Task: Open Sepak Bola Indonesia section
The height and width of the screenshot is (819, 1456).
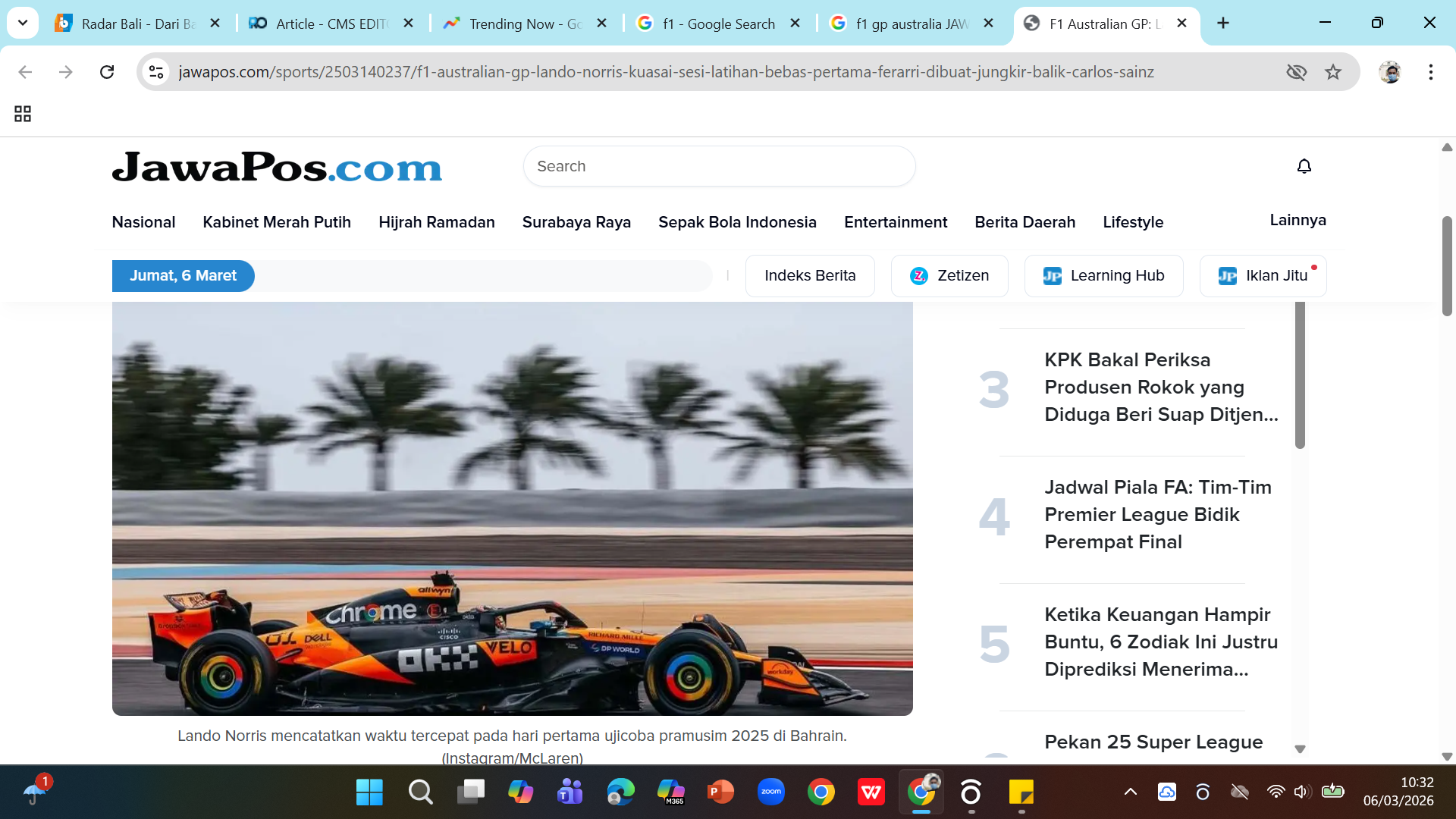Action: [737, 222]
